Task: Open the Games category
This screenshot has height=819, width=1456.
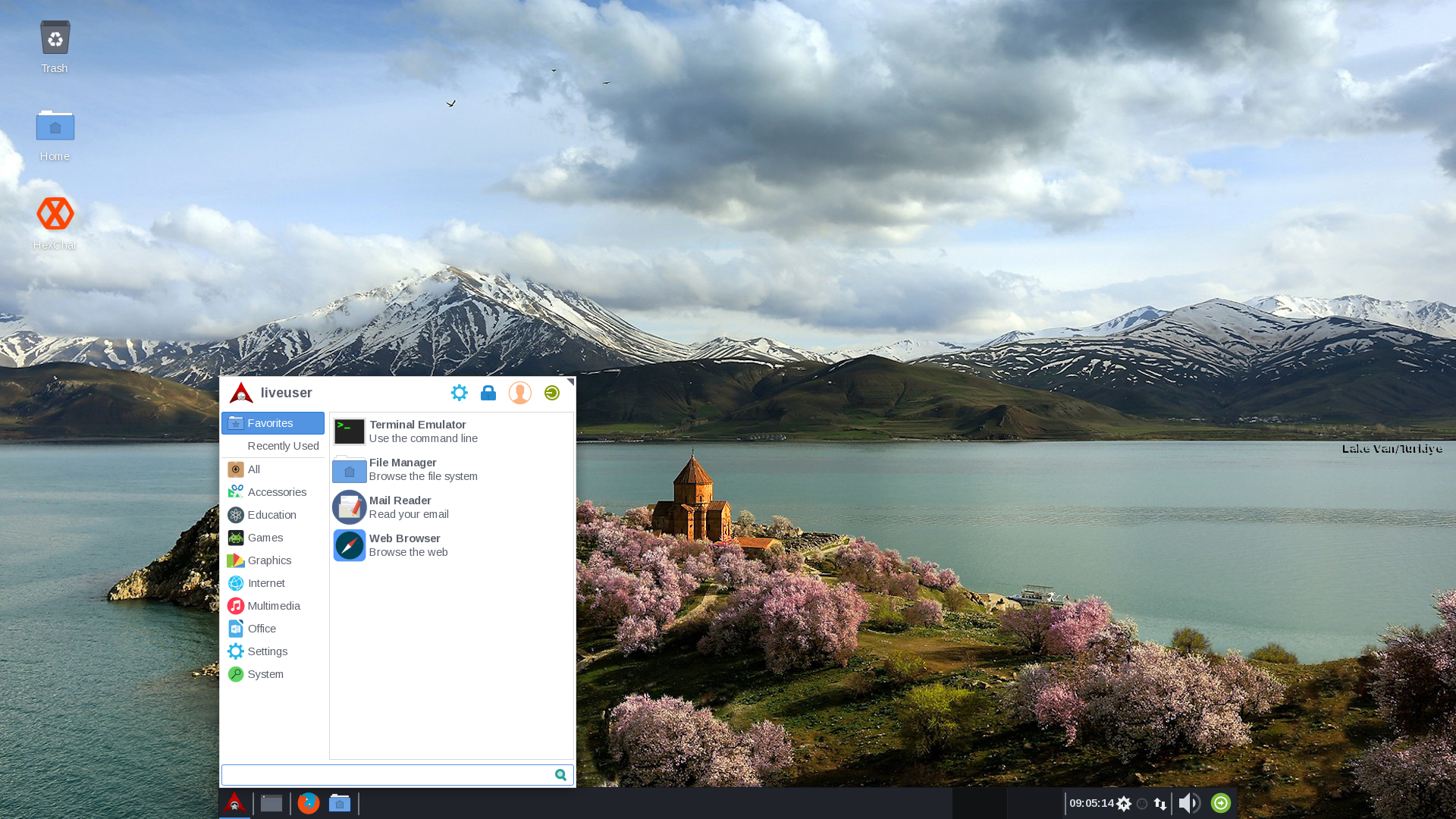Action: pyautogui.click(x=273, y=538)
